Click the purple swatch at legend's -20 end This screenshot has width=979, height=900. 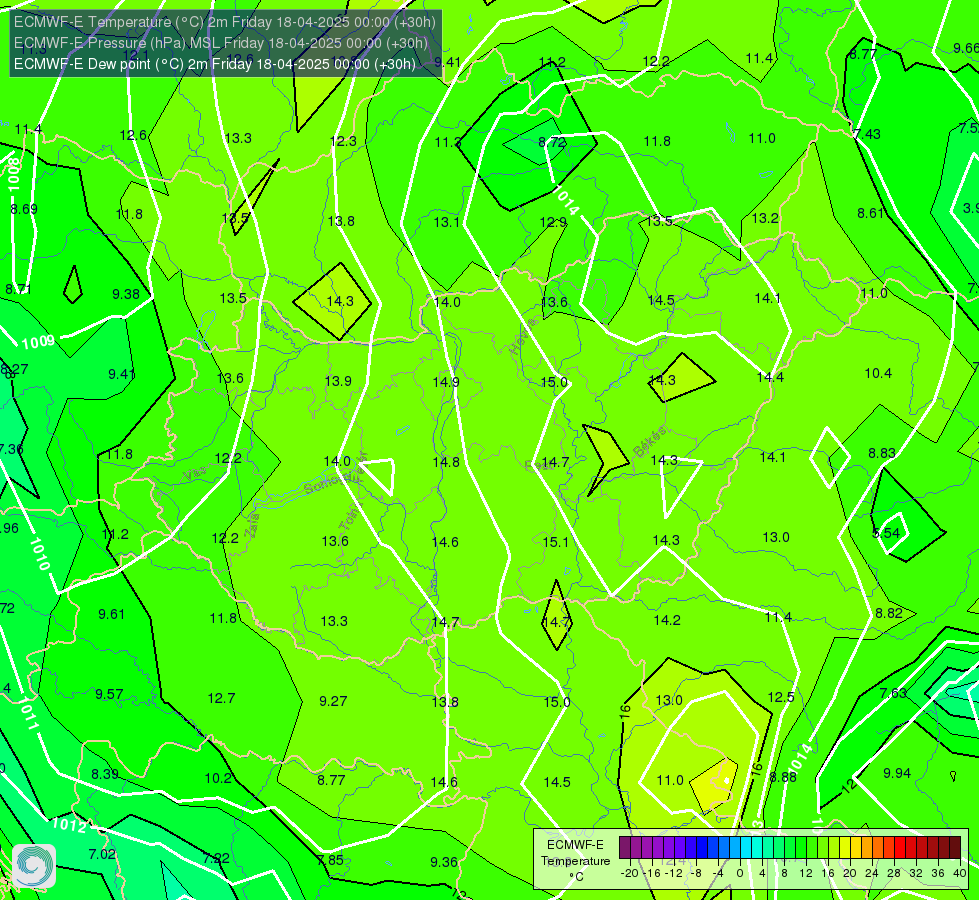coord(625,848)
